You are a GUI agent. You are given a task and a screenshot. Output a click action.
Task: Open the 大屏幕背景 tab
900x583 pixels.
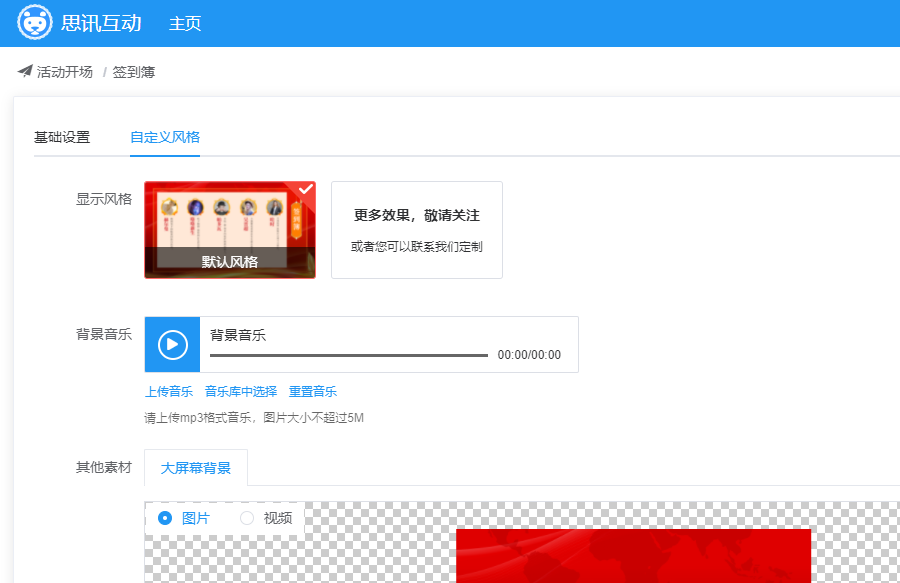[x=196, y=468]
